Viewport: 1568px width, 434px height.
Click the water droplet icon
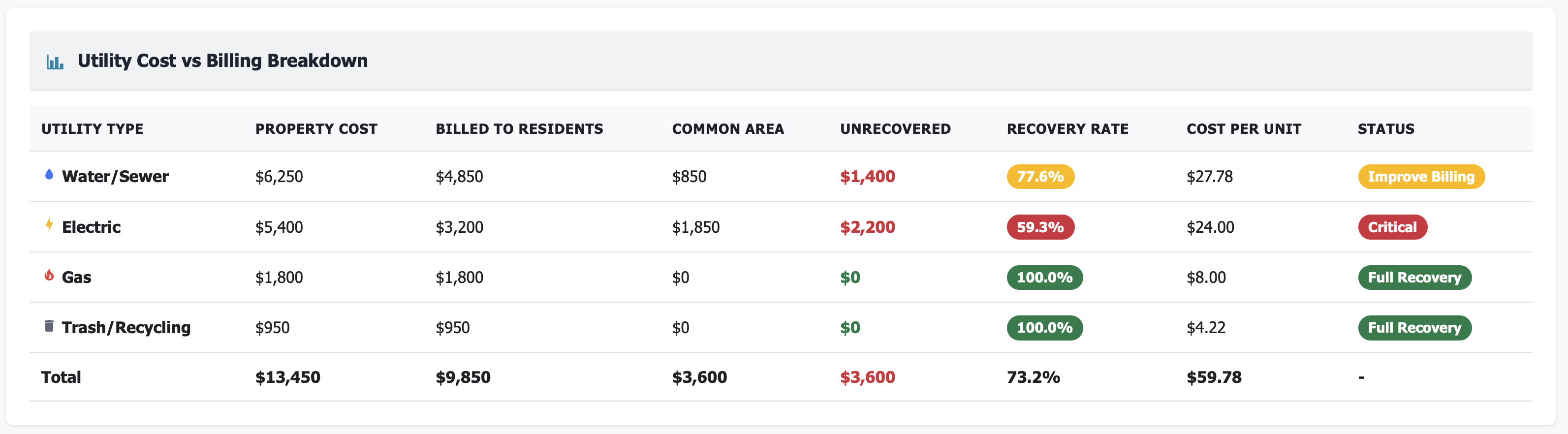(49, 175)
